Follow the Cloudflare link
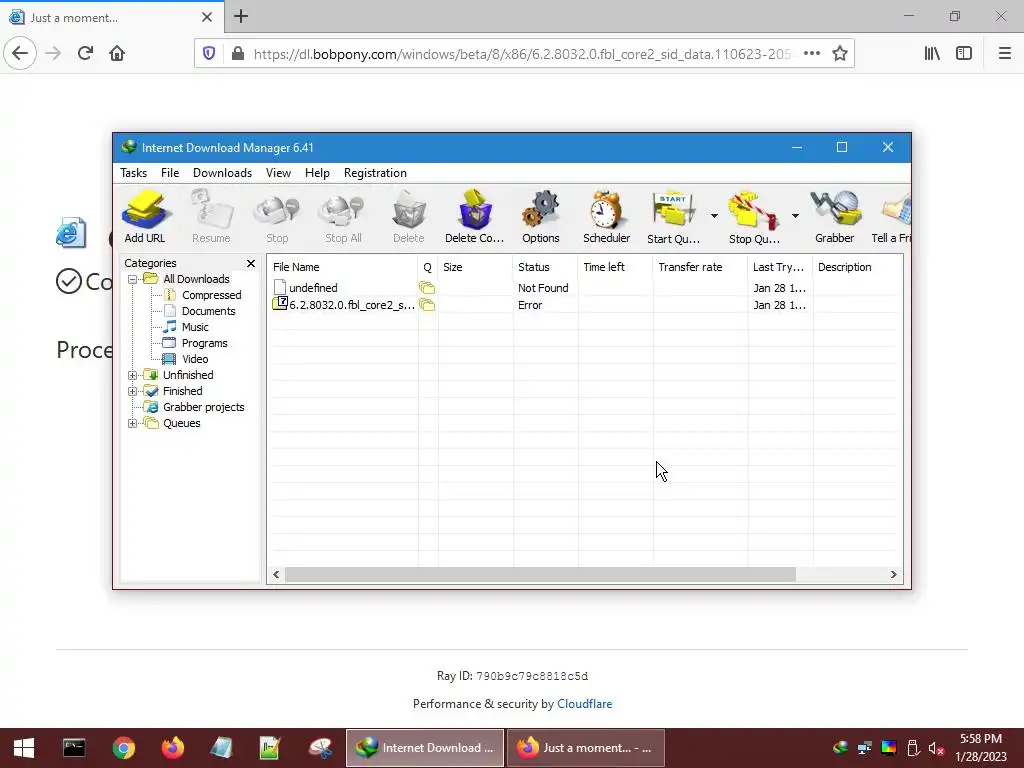 tap(584, 704)
